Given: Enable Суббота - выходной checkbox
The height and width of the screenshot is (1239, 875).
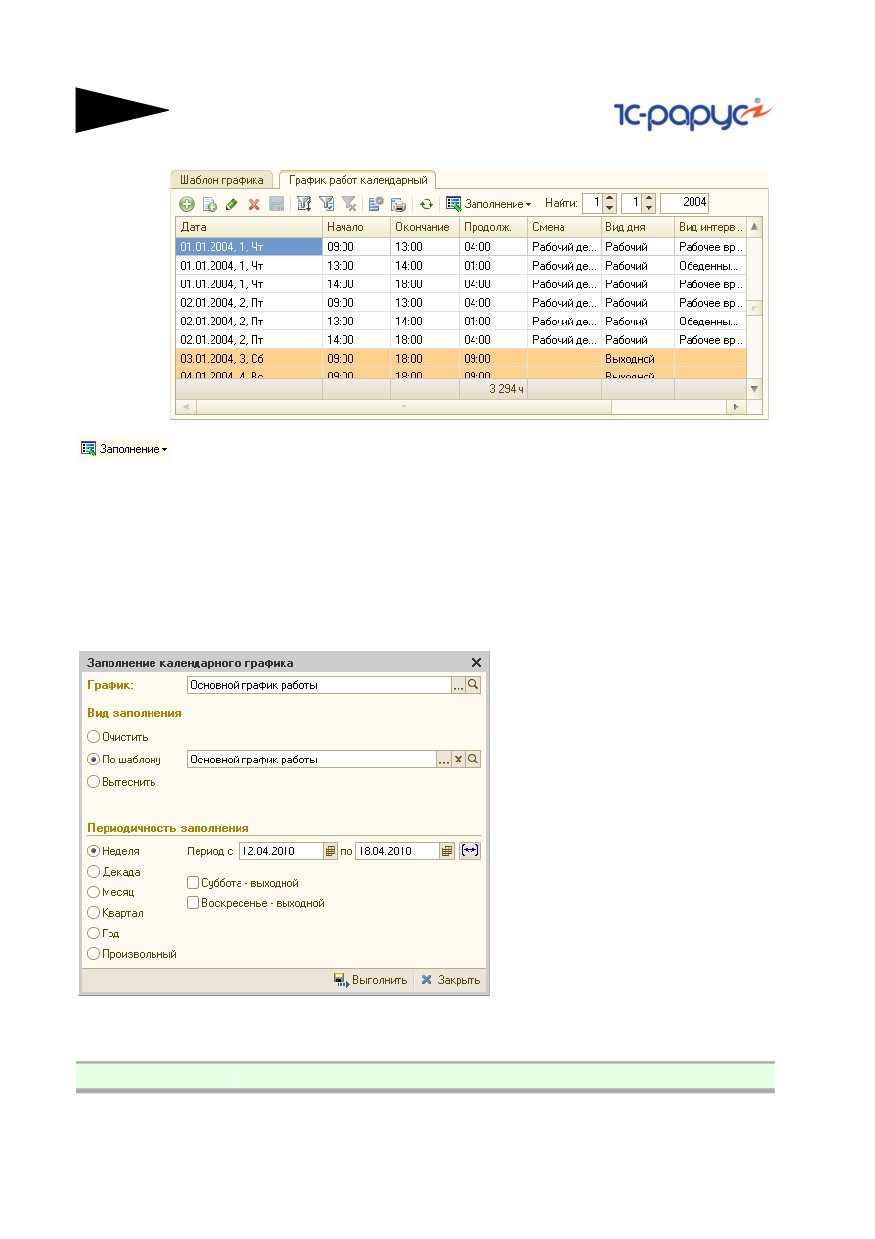Looking at the screenshot, I should click(193, 884).
